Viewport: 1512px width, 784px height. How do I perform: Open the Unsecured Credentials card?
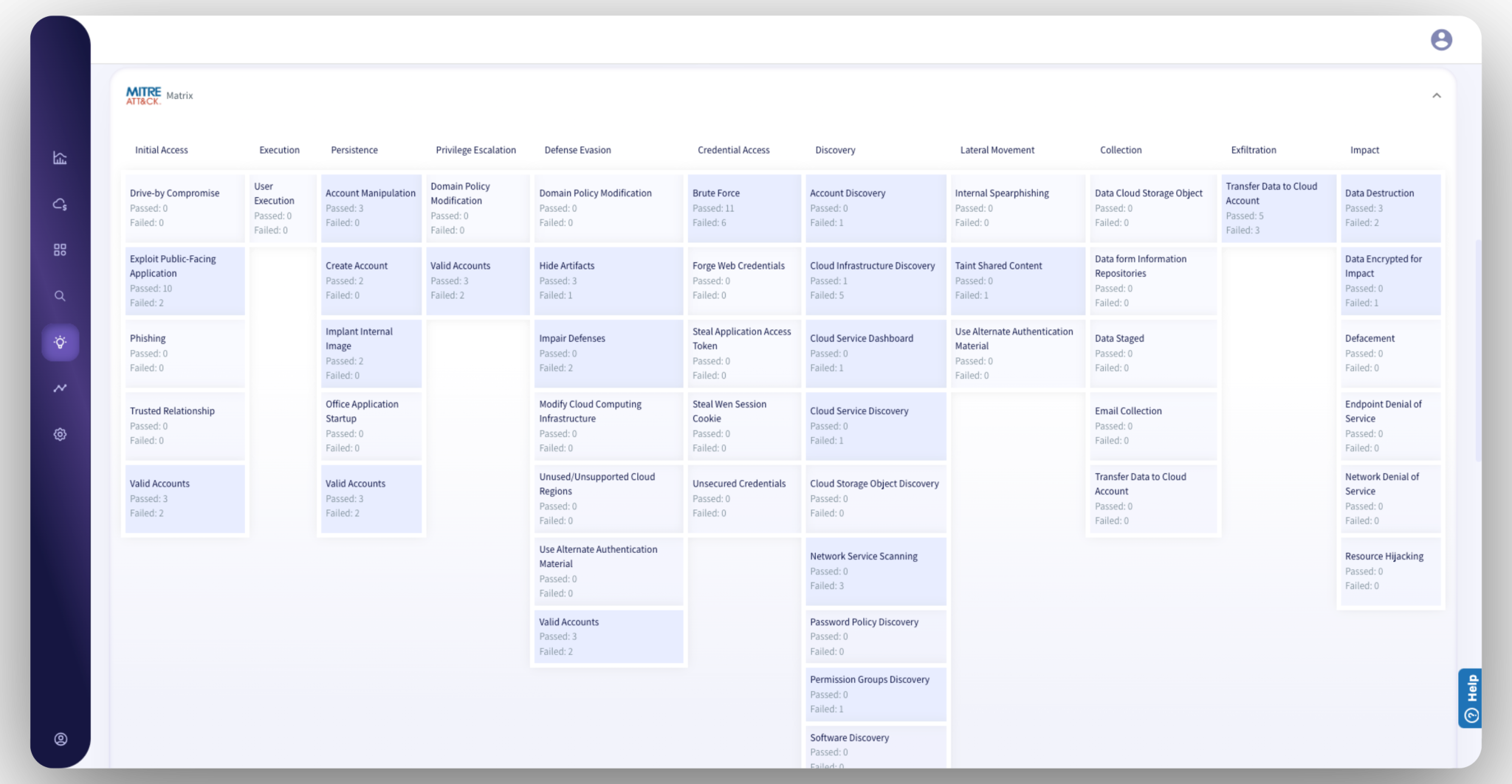click(x=744, y=498)
